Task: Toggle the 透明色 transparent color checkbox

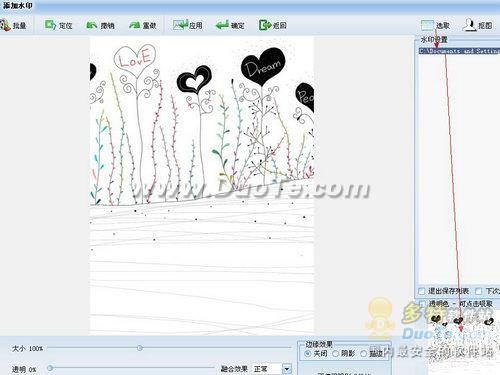Action: [422, 303]
